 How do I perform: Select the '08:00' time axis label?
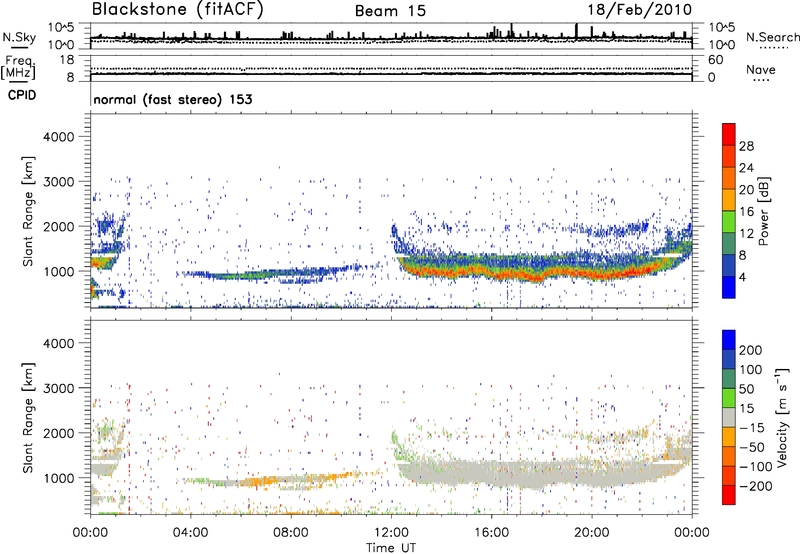(291, 533)
